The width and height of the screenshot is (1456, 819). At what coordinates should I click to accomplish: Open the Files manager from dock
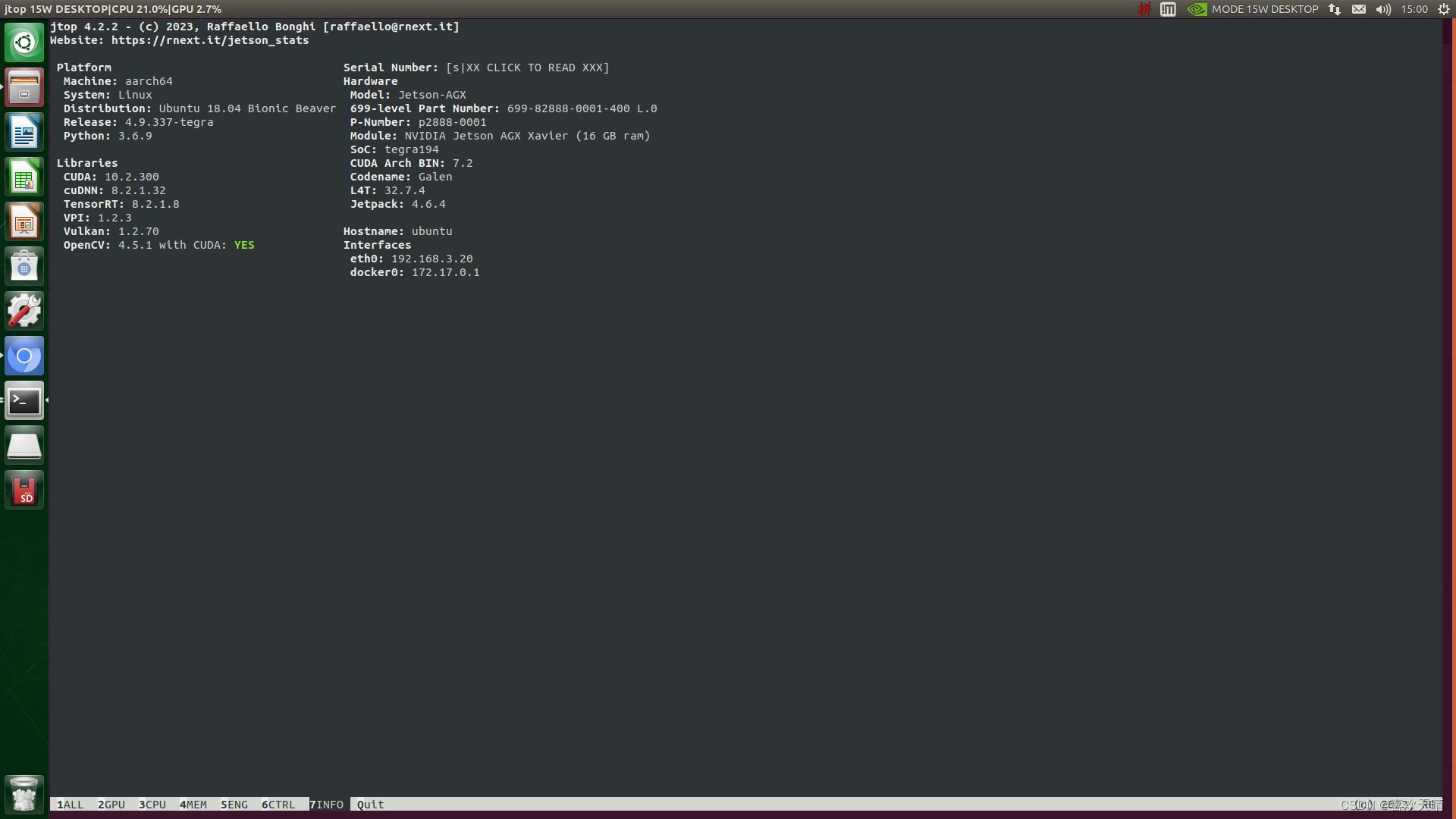point(24,87)
